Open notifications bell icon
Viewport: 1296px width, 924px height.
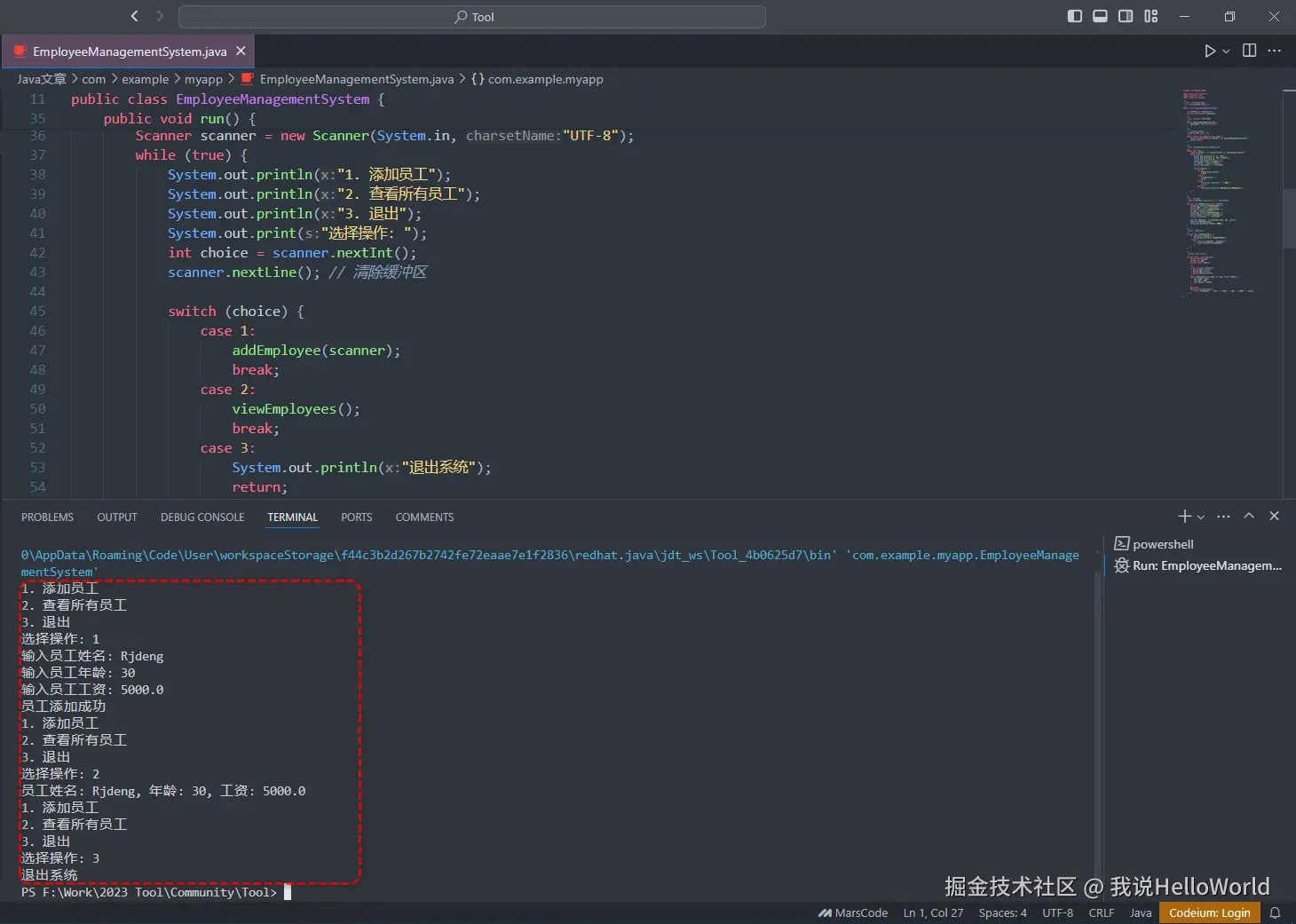[1275, 912]
